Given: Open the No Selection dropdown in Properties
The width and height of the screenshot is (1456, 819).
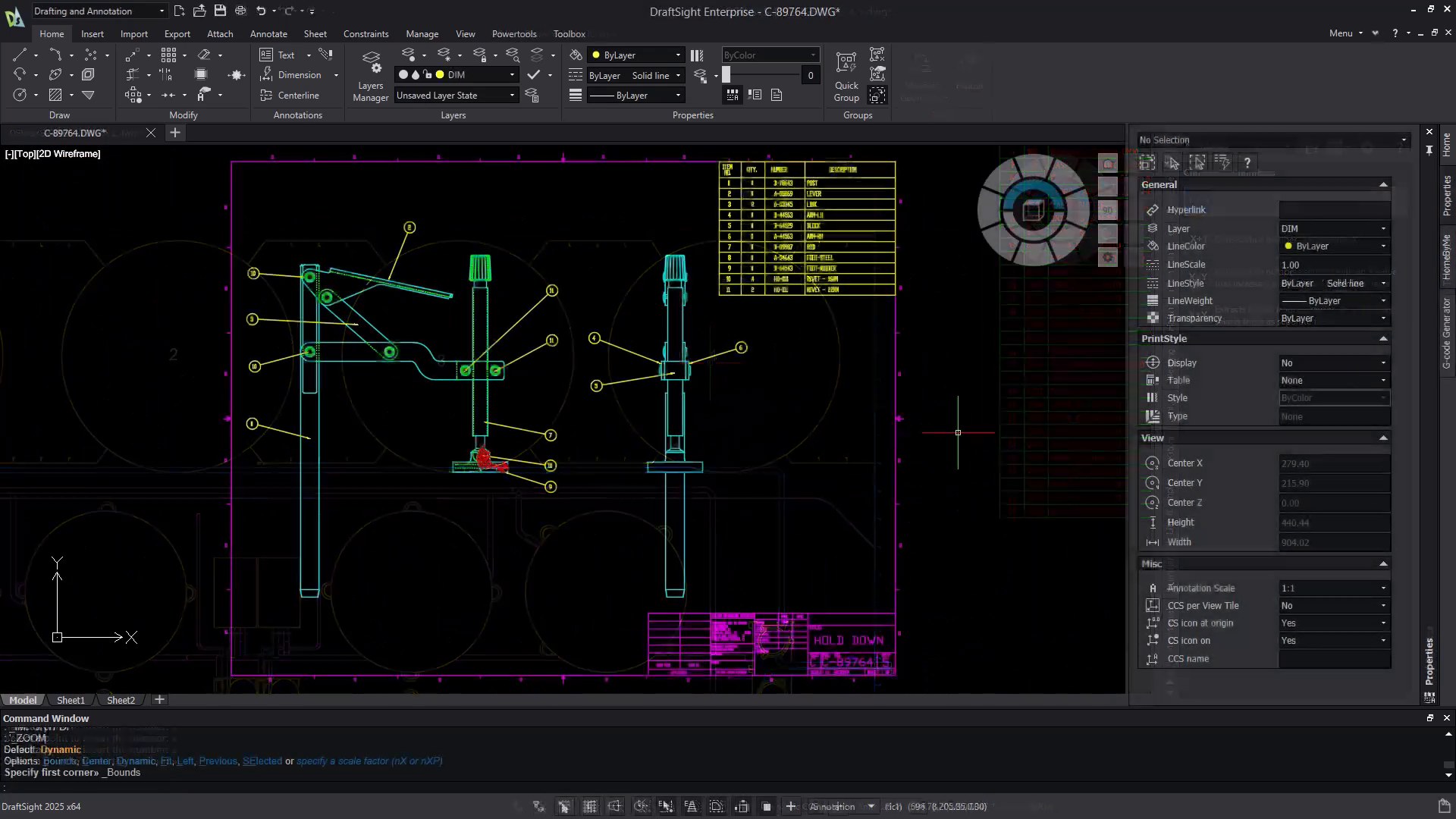Looking at the screenshot, I should [x=1273, y=140].
